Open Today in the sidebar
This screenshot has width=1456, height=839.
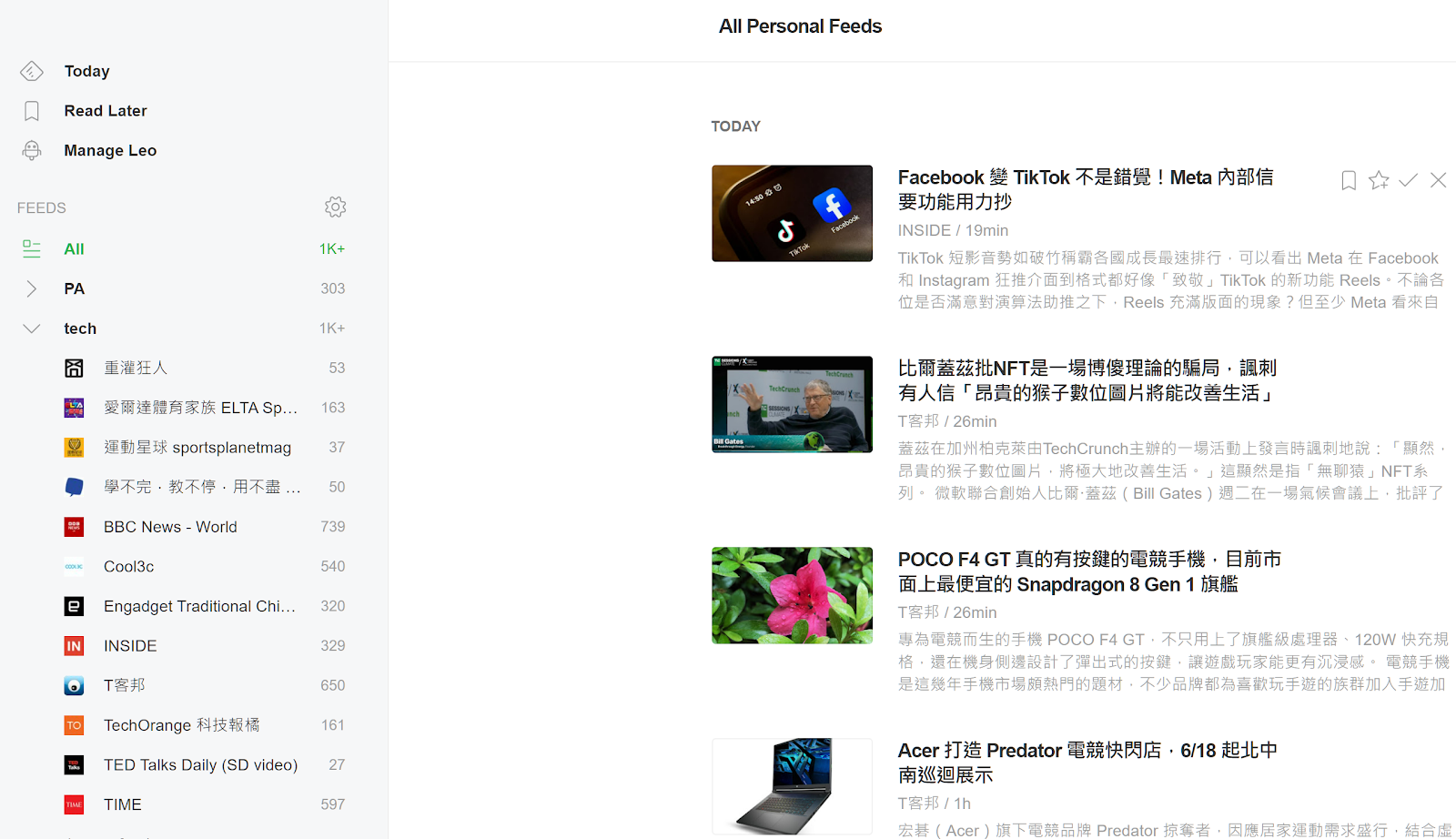click(86, 71)
